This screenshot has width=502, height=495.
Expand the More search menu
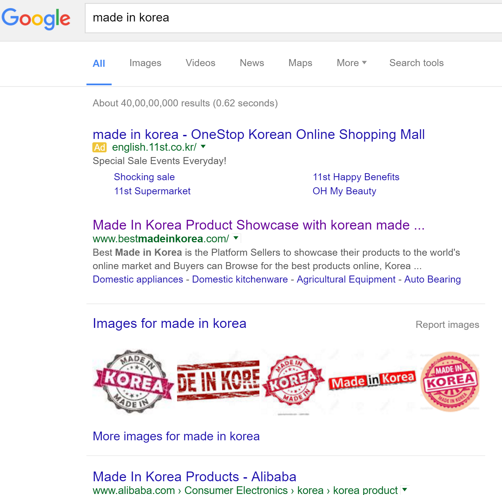[351, 63]
